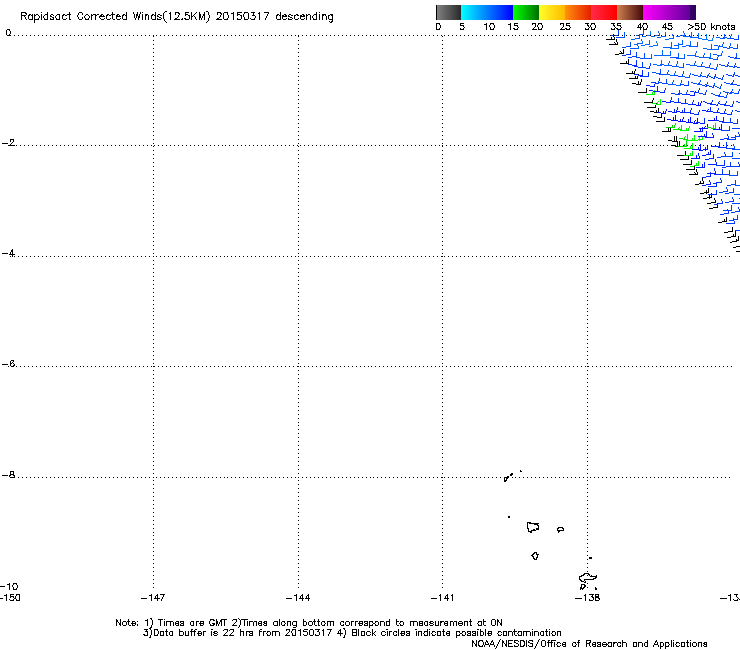This screenshot has width=740, height=650.
Task: Click the '30' label under the color scale
Action: (590, 26)
